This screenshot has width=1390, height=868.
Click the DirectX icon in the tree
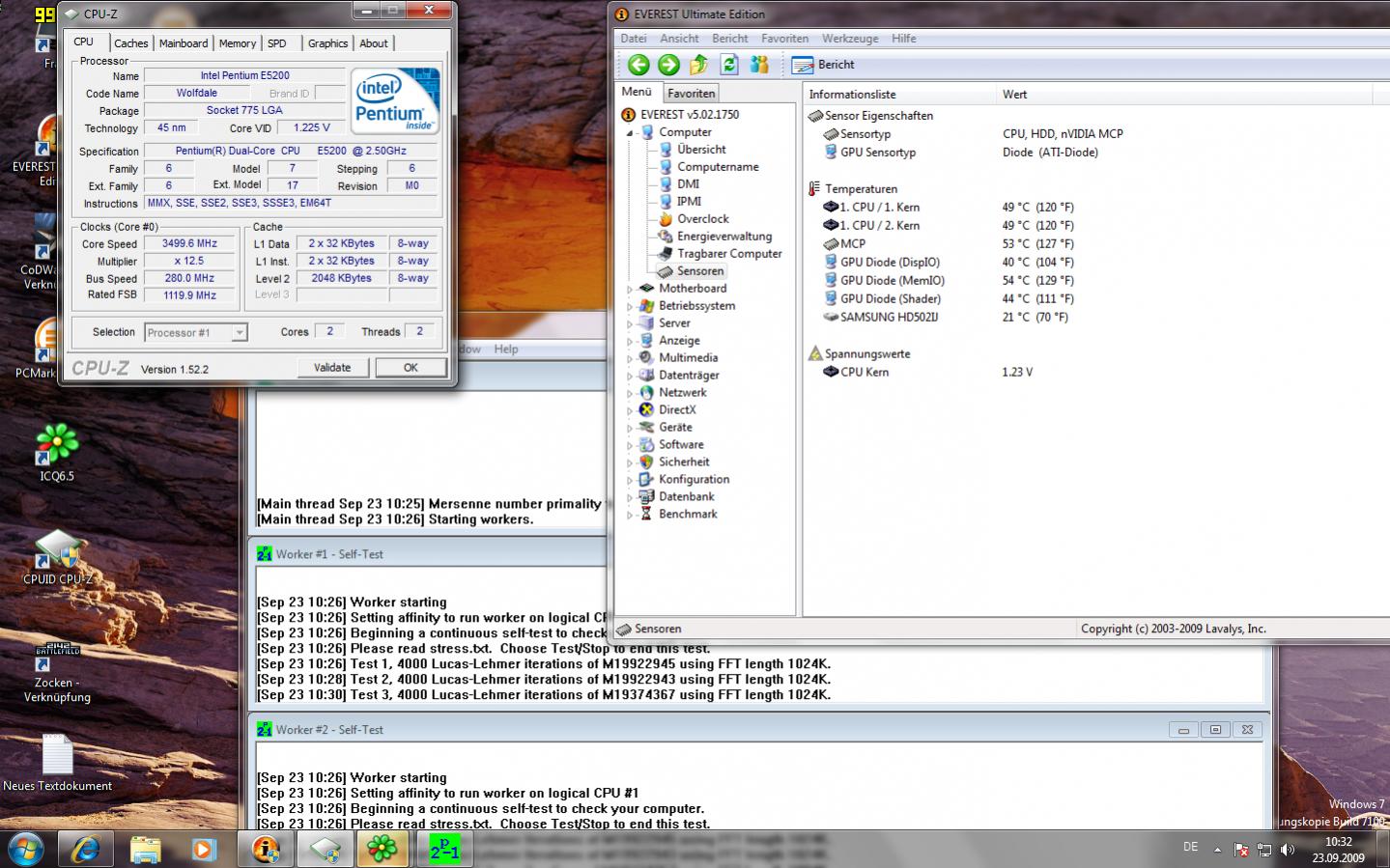647,410
